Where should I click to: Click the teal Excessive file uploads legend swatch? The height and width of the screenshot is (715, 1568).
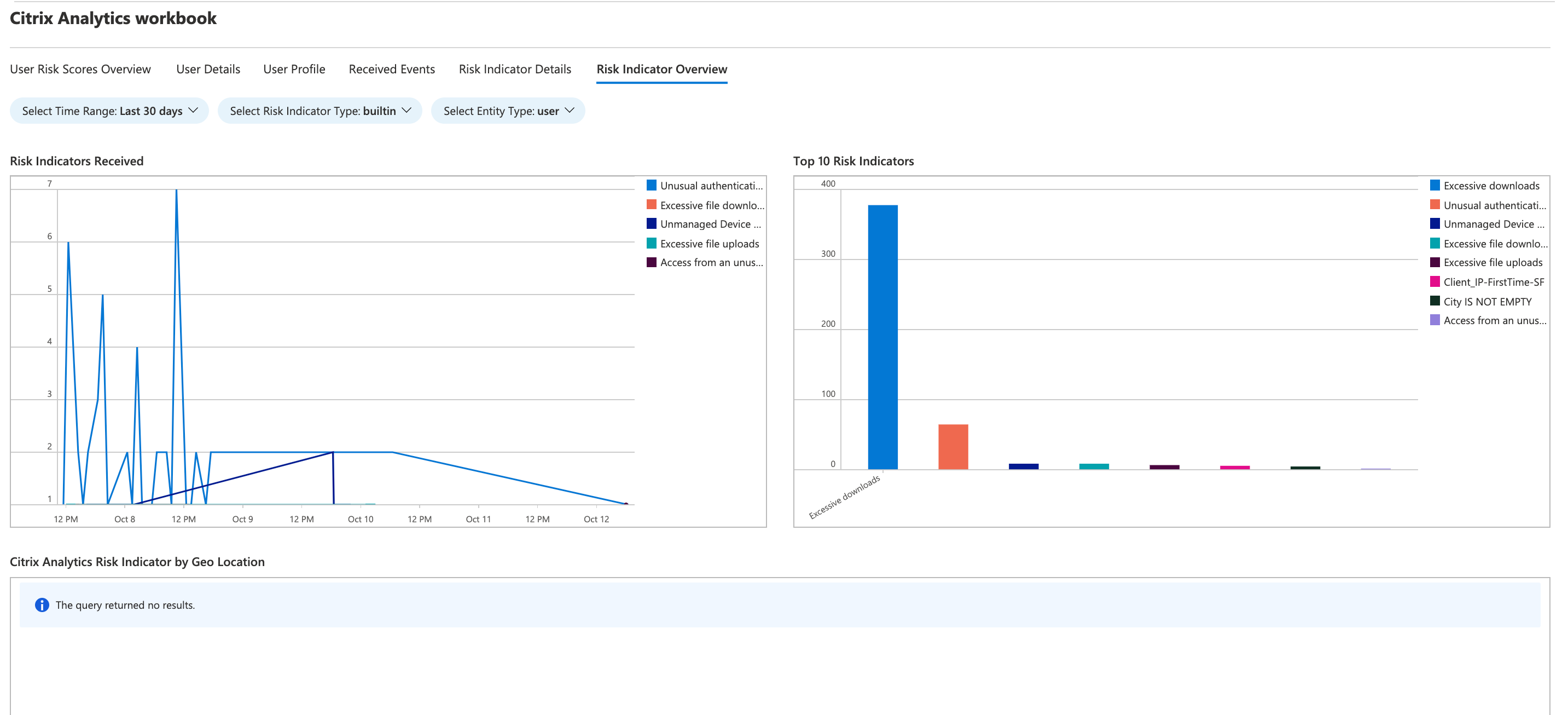coord(651,244)
